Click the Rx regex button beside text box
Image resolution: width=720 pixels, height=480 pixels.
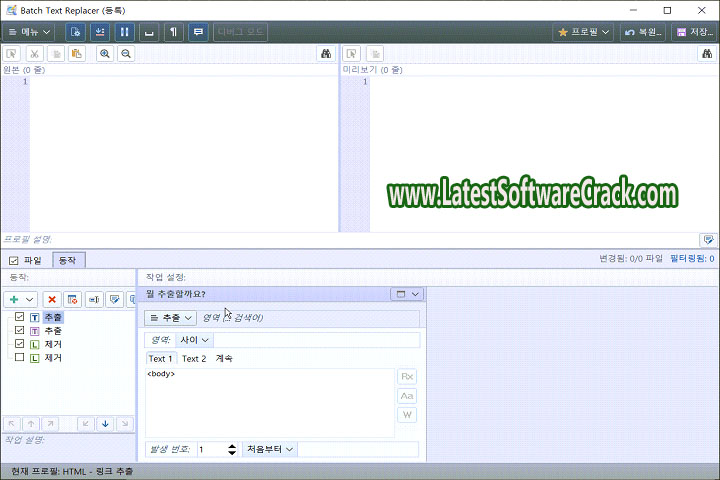point(407,376)
